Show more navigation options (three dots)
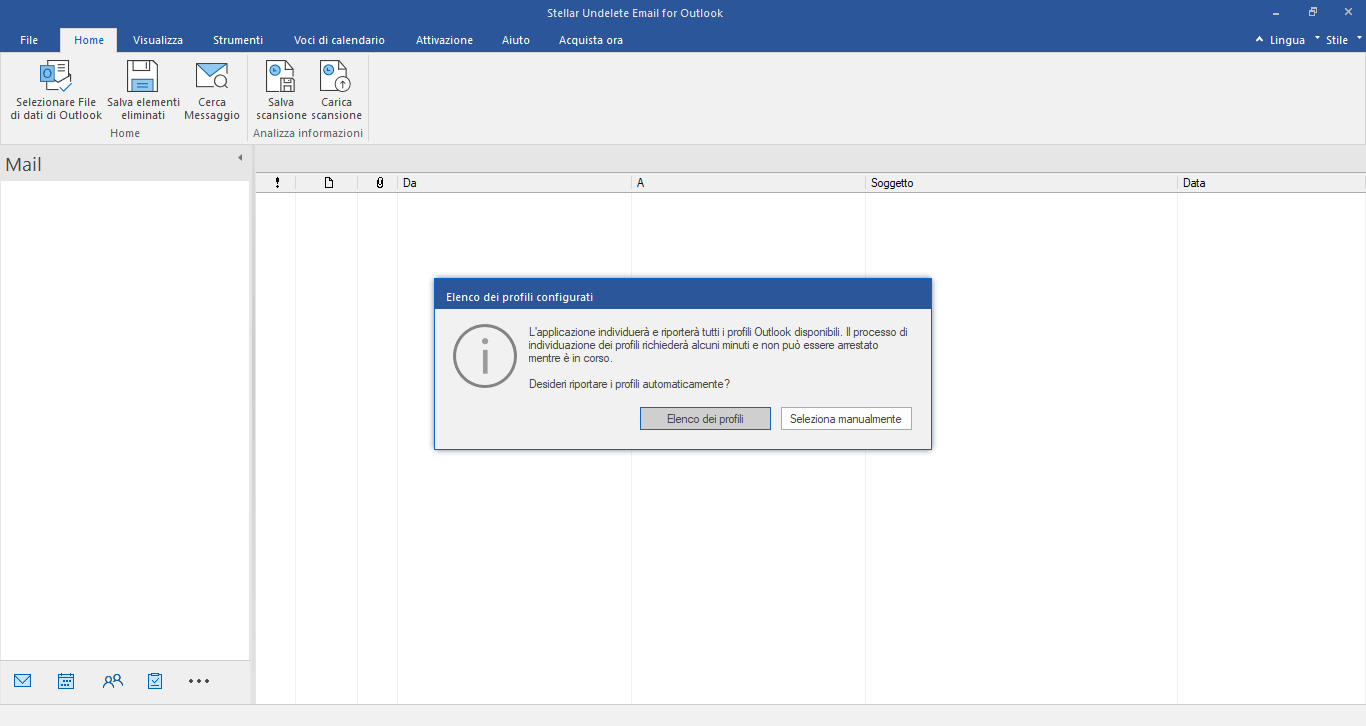1366x726 pixels. point(199,681)
